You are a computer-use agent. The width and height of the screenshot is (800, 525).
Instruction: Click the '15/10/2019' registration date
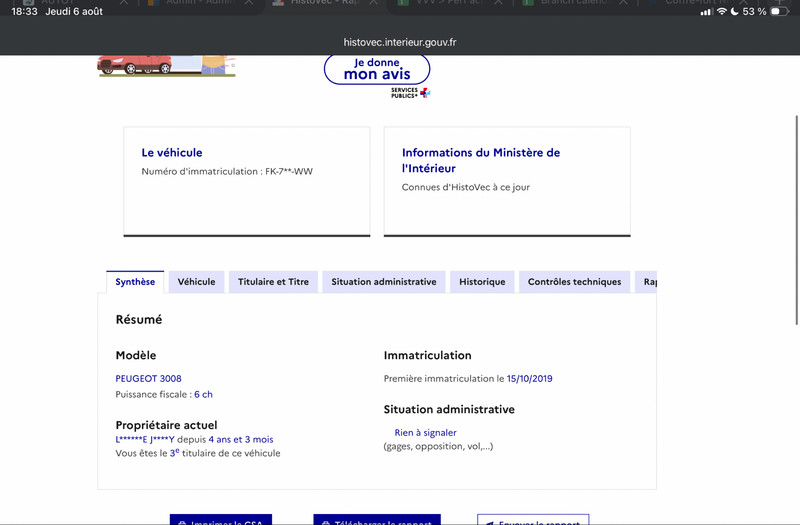pyautogui.click(x=530, y=379)
